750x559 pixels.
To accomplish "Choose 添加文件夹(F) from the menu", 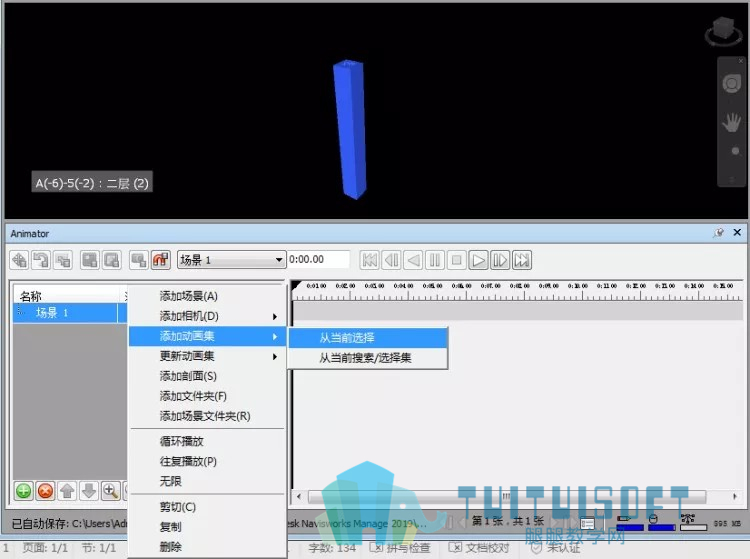I will (x=208, y=396).
